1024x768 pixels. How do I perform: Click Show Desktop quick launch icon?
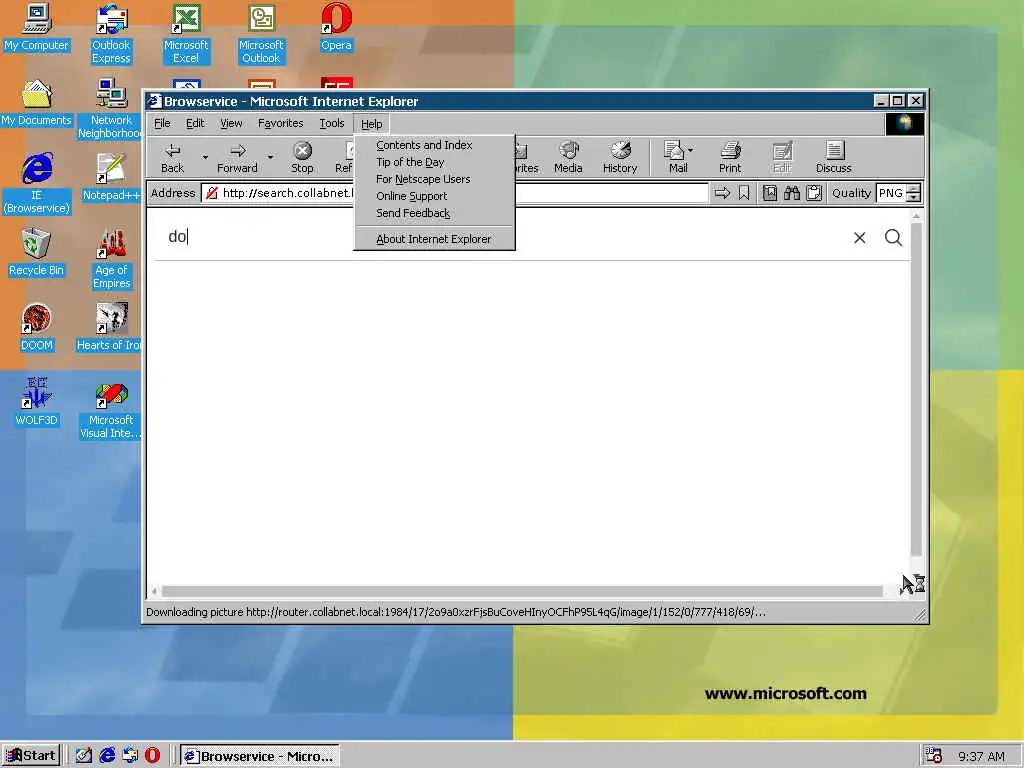[x=84, y=756]
